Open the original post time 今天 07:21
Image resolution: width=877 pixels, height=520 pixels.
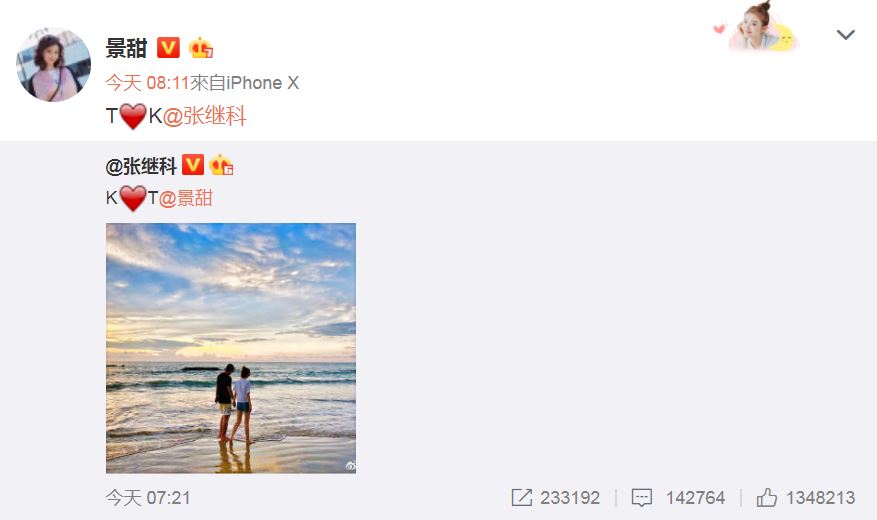(x=148, y=498)
